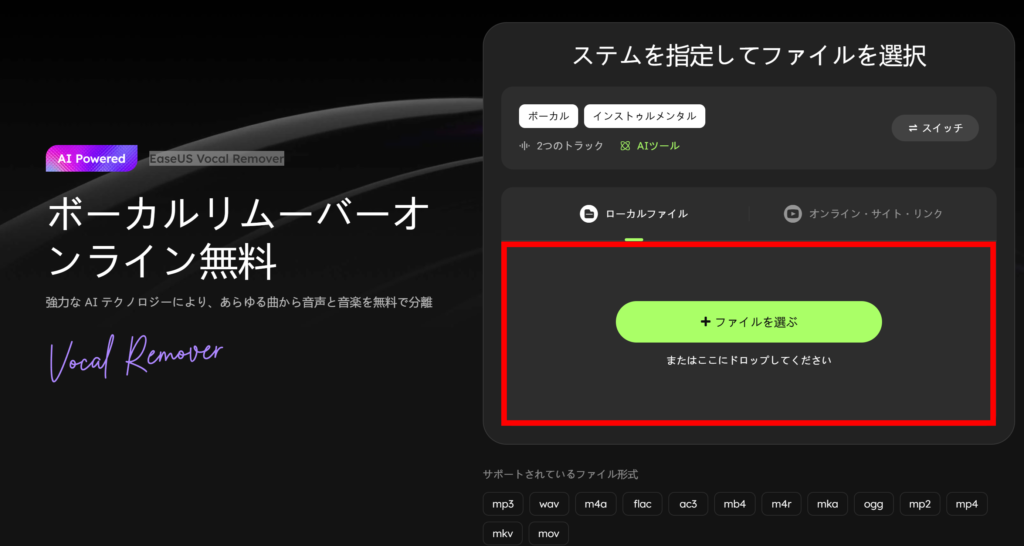
Task: Click the flac format tag
Action: (x=642, y=503)
